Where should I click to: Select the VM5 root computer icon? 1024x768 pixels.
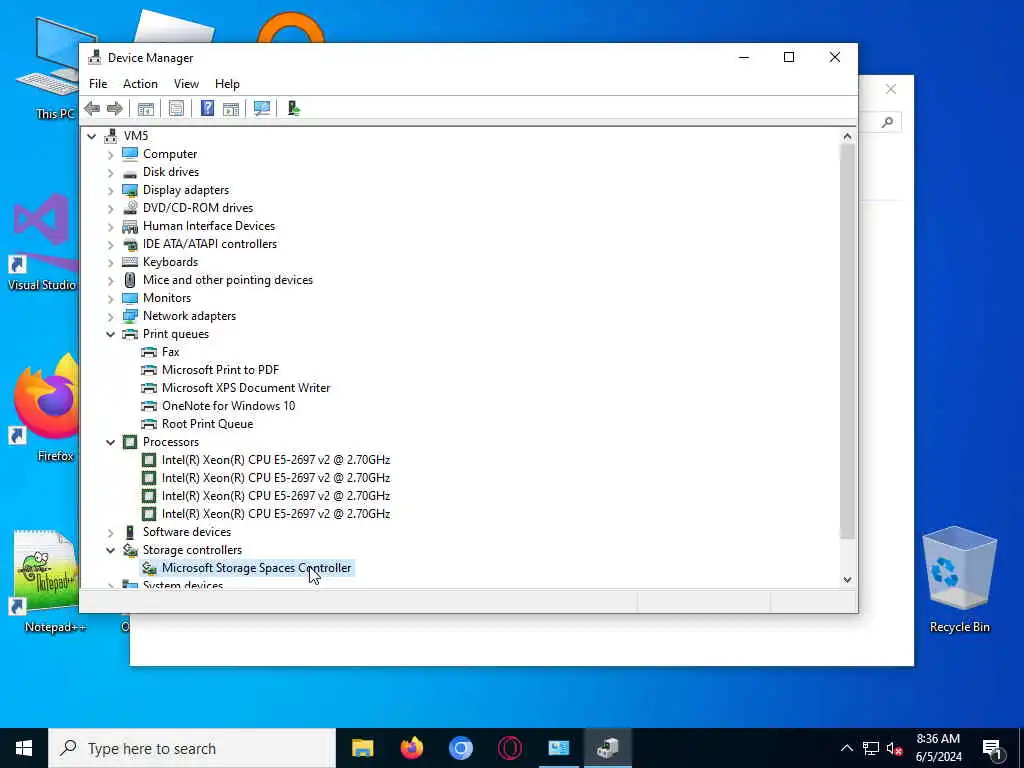pyautogui.click(x=111, y=136)
